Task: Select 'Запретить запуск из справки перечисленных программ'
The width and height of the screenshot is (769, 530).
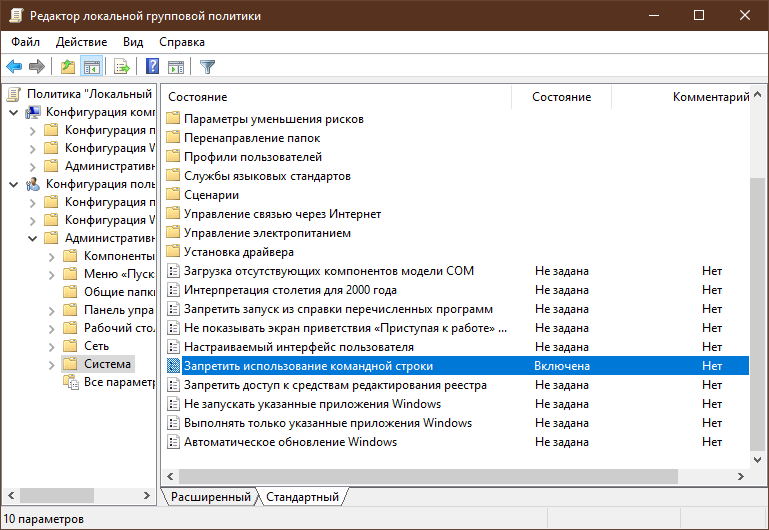Action: pyautogui.click(x=338, y=309)
